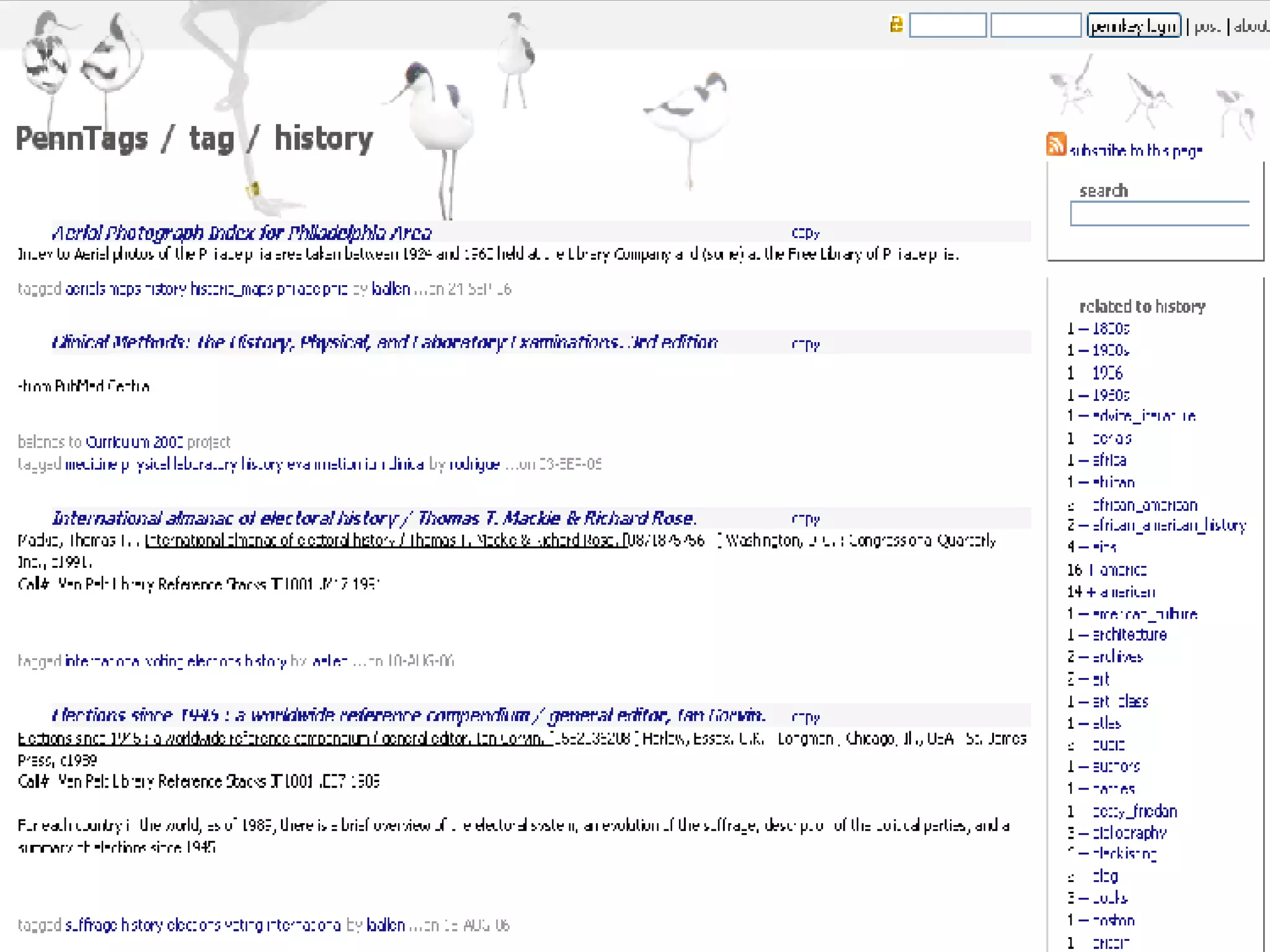Image resolution: width=1270 pixels, height=952 pixels.
Task: Click the sidebar search input box
Action: tap(1158, 214)
